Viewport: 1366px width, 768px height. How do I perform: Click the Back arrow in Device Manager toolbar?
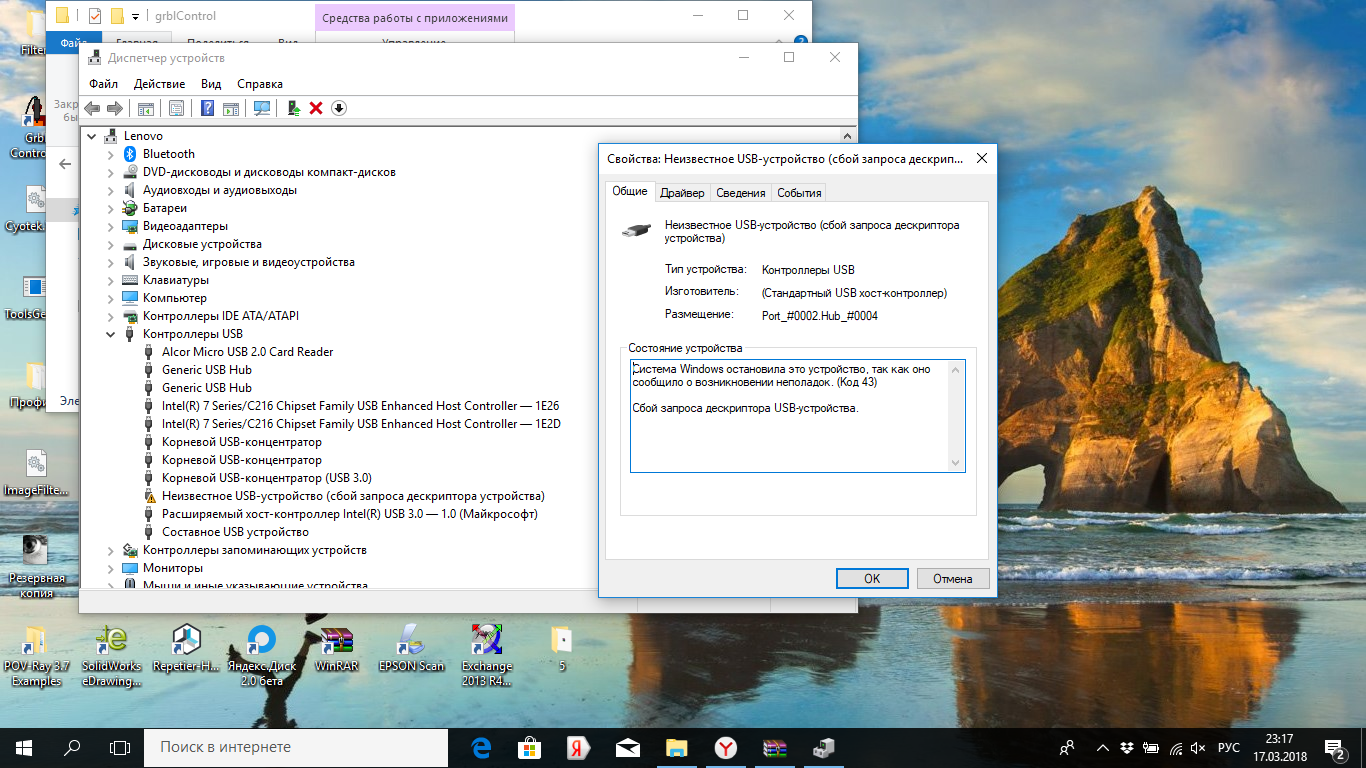point(93,108)
